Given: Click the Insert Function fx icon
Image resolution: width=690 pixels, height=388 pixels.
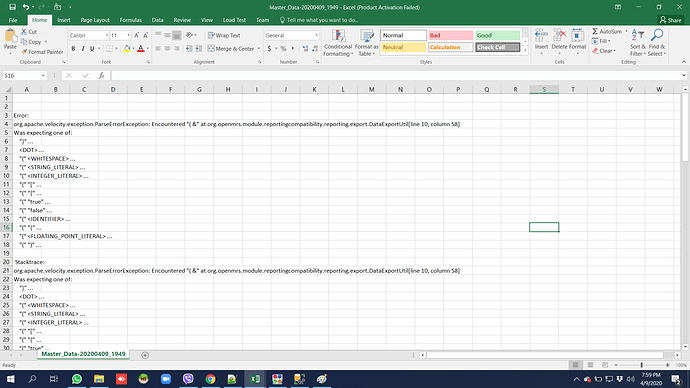Looking at the screenshot, I should (x=101, y=76).
